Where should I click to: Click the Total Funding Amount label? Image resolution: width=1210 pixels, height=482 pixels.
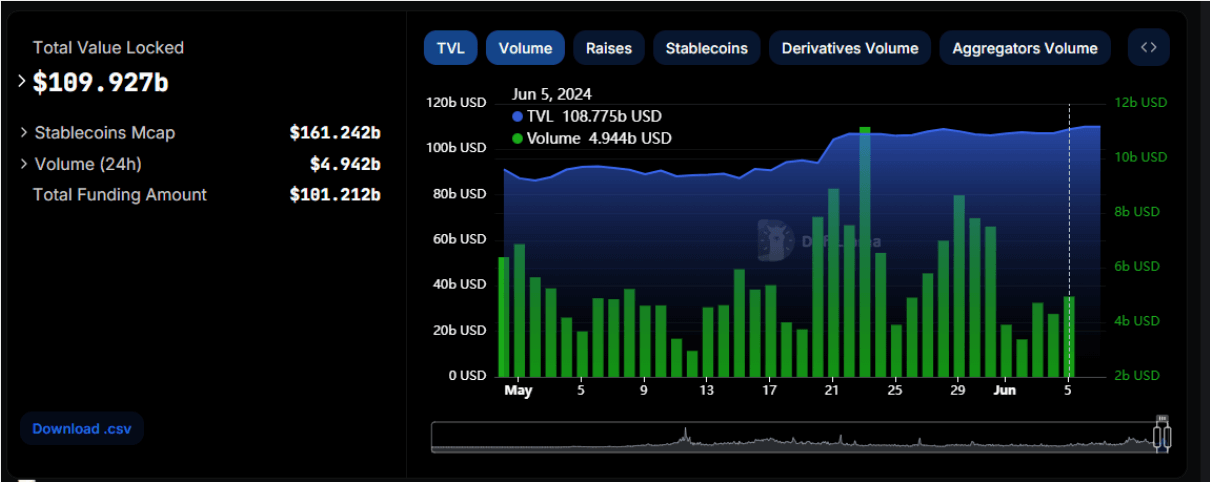point(119,195)
